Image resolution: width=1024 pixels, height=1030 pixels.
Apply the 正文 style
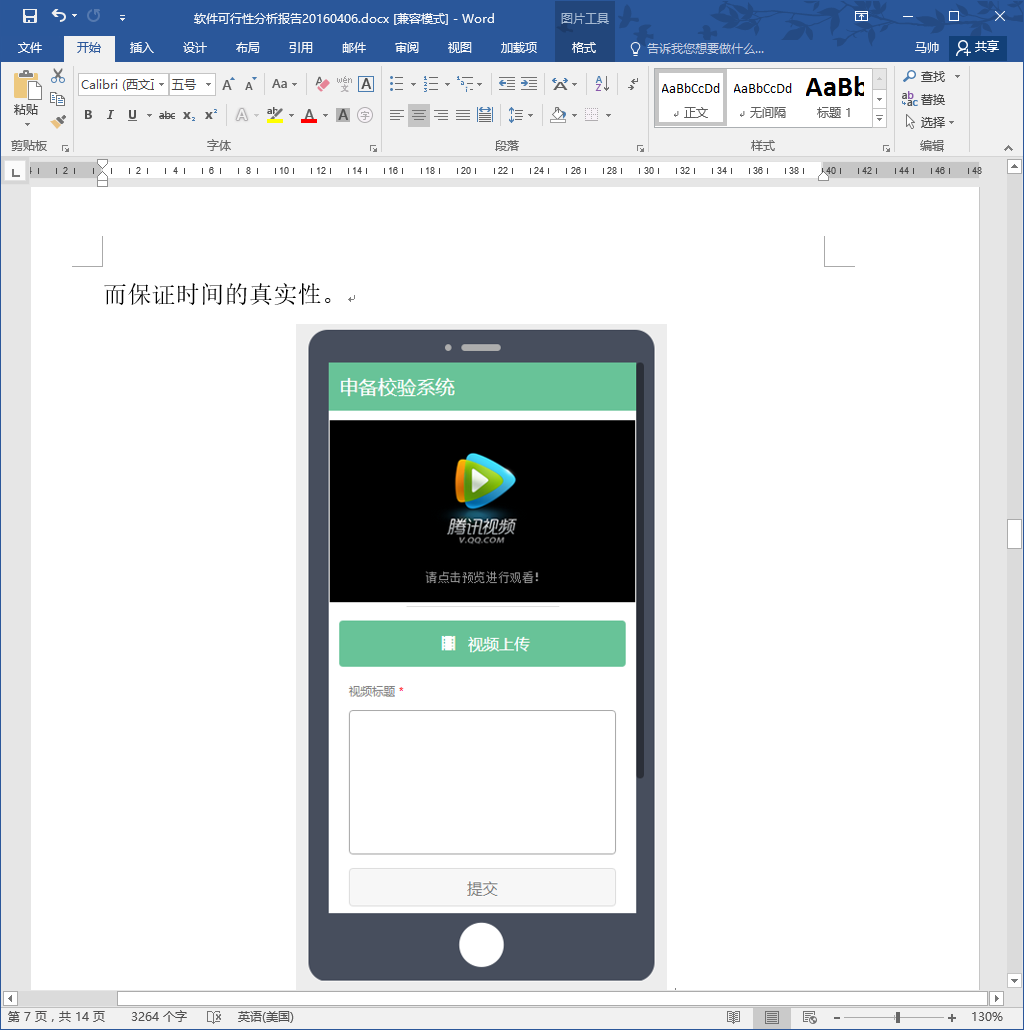coord(690,98)
